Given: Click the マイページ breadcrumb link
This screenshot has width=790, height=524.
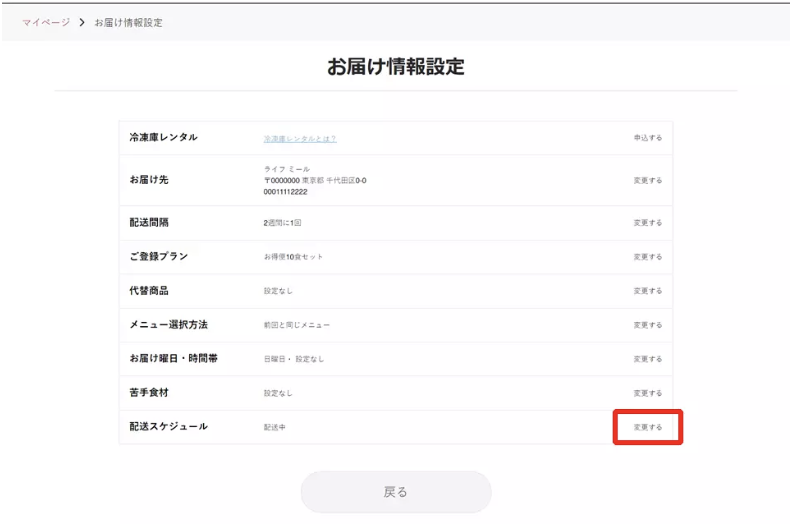Looking at the screenshot, I should click(46, 22).
